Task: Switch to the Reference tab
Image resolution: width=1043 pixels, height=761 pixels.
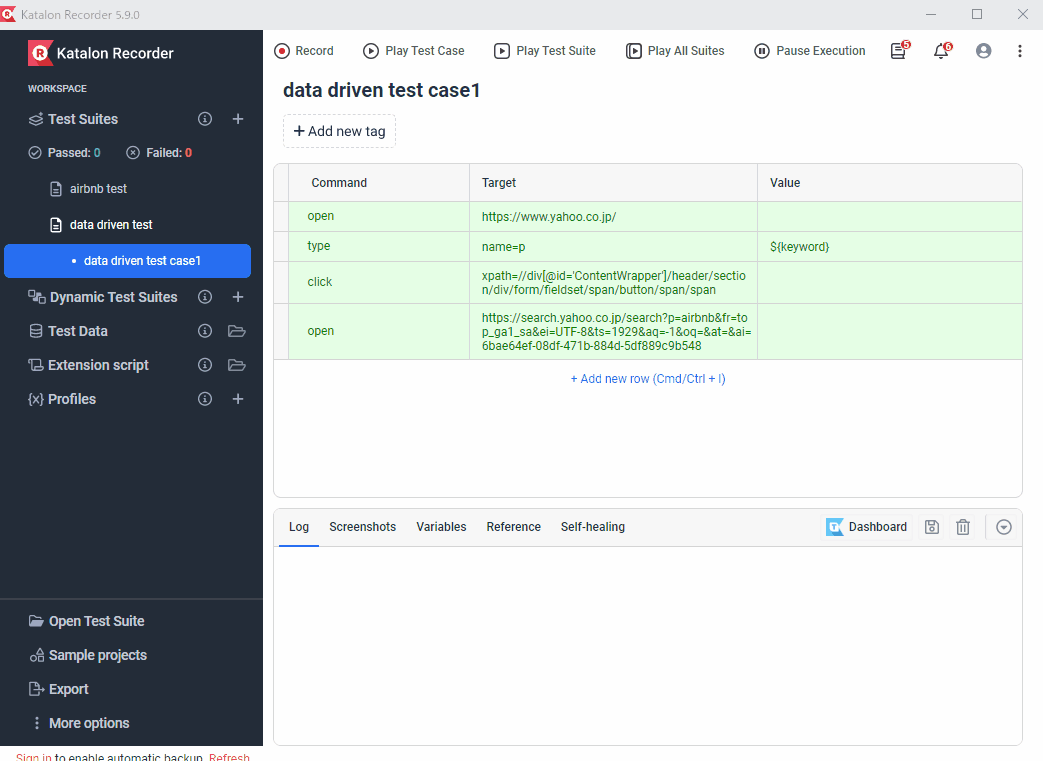Action: tap(514, 527)
